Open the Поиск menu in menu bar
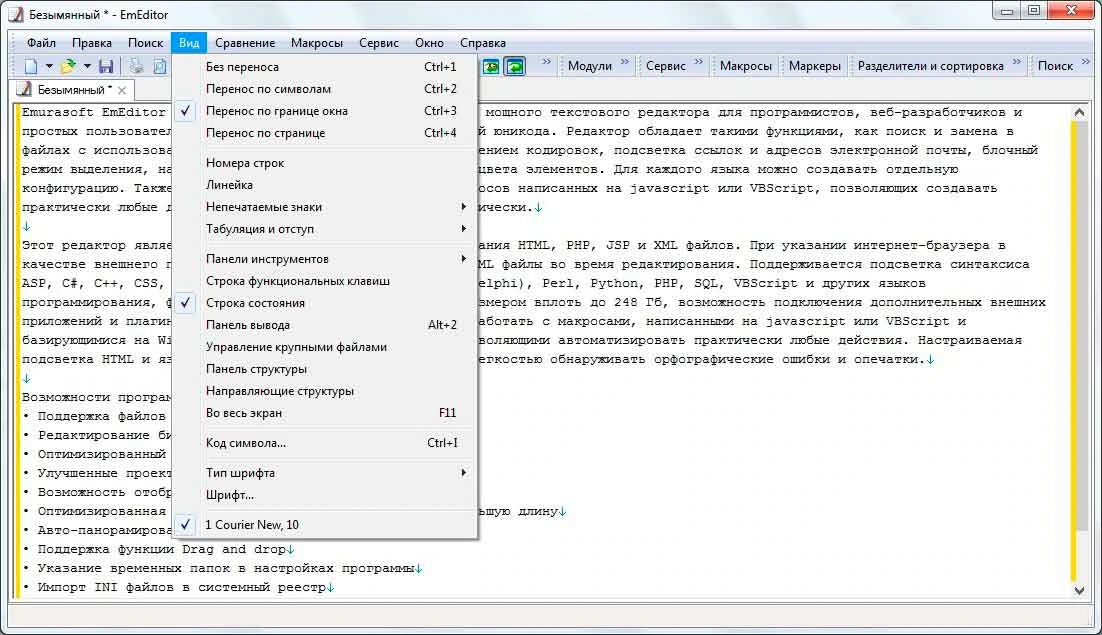The height and width of the screenshot is (635, 1102). (x=145, y=43)
